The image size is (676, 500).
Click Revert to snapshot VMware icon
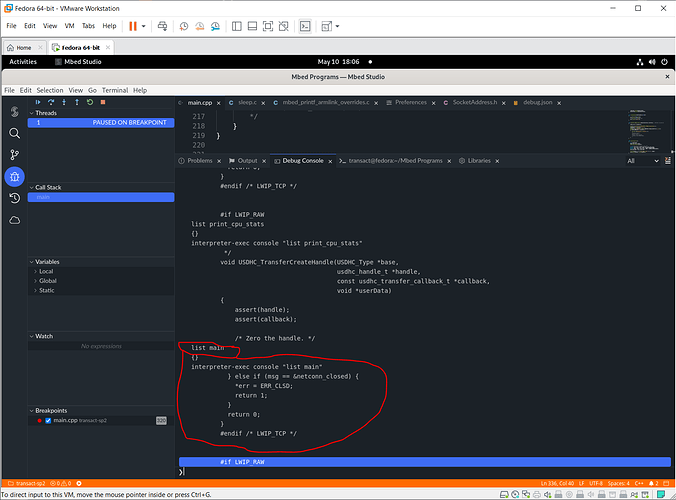199,26
